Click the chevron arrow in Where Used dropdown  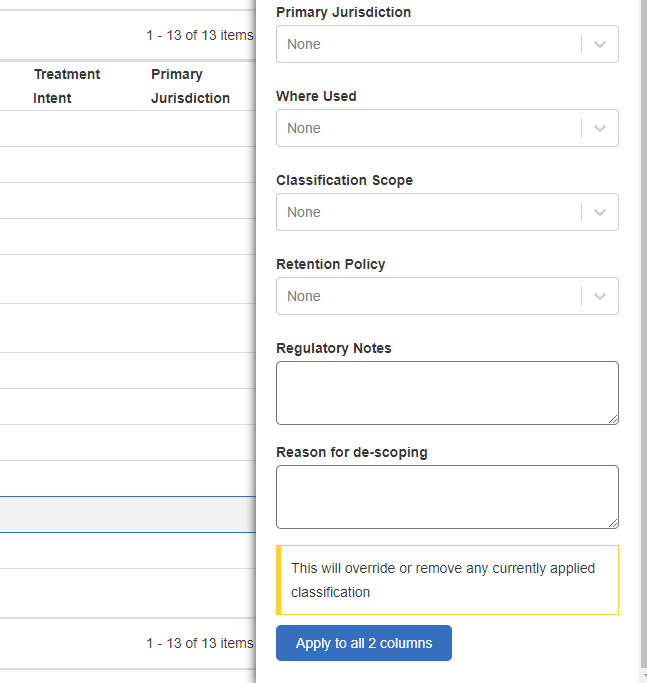[600, 128]
